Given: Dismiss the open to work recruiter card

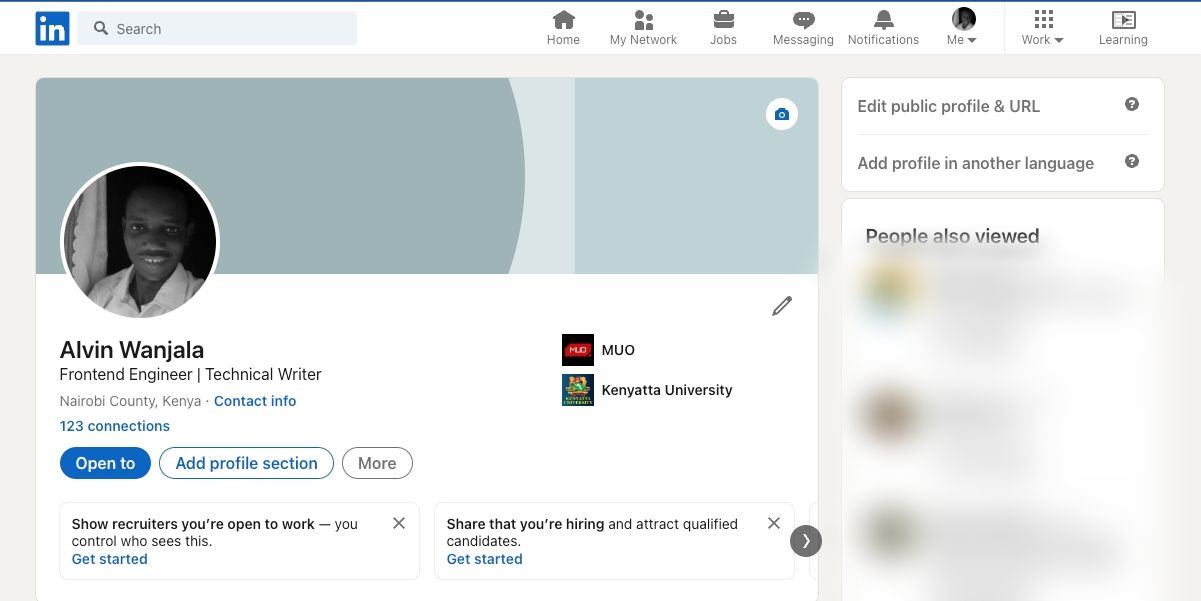Looking at the screenshot, I should click(x=398, y=522).
